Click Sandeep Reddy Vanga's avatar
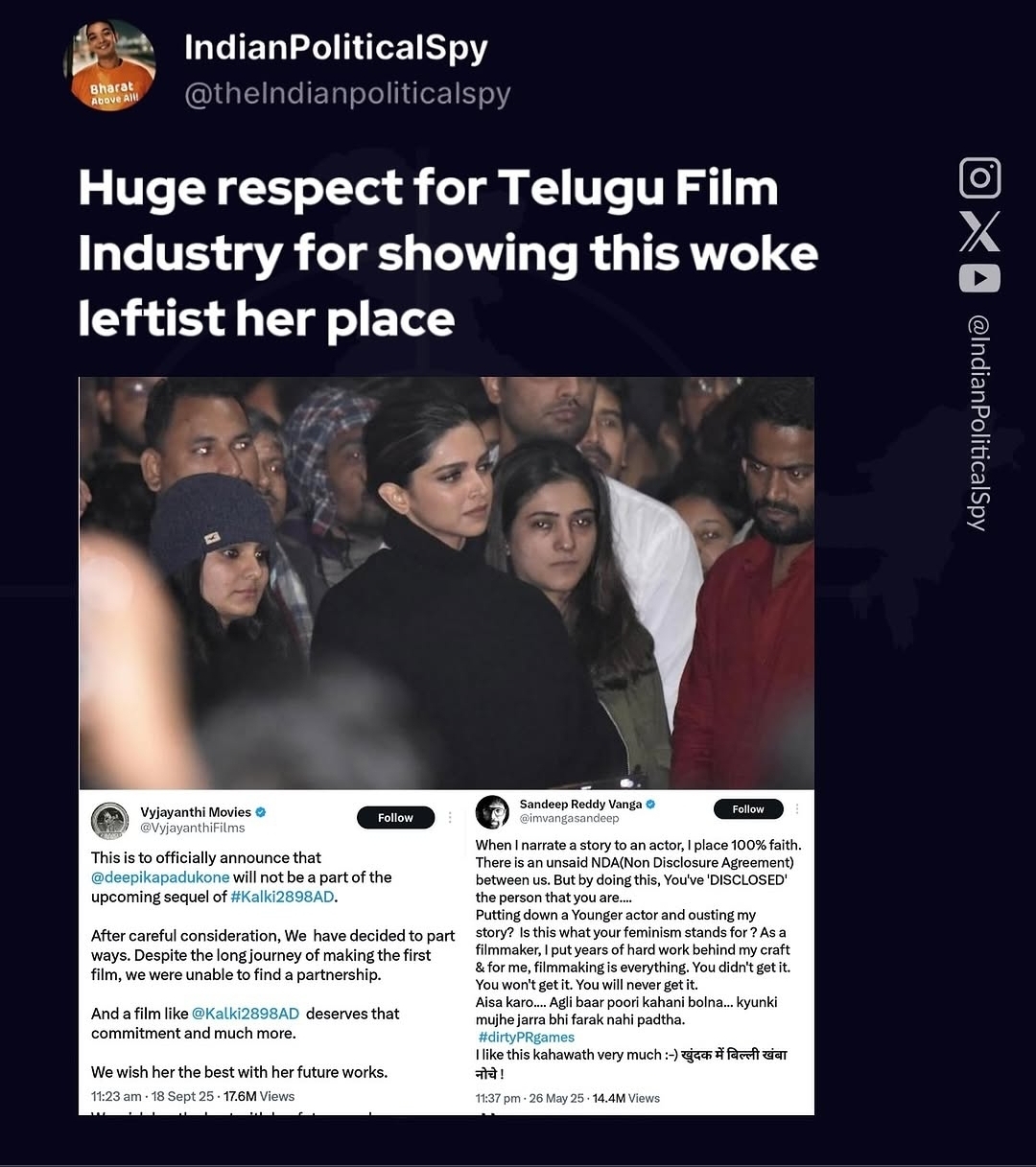 [x=493, y=812]
